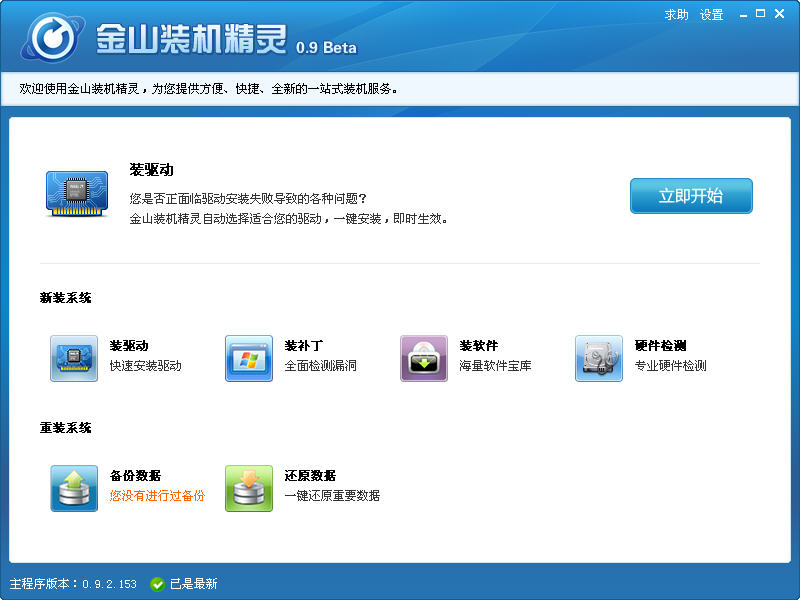This screenshot has height=600, width=800.
Task: Select the 装补丁 label
Action: 304,346
